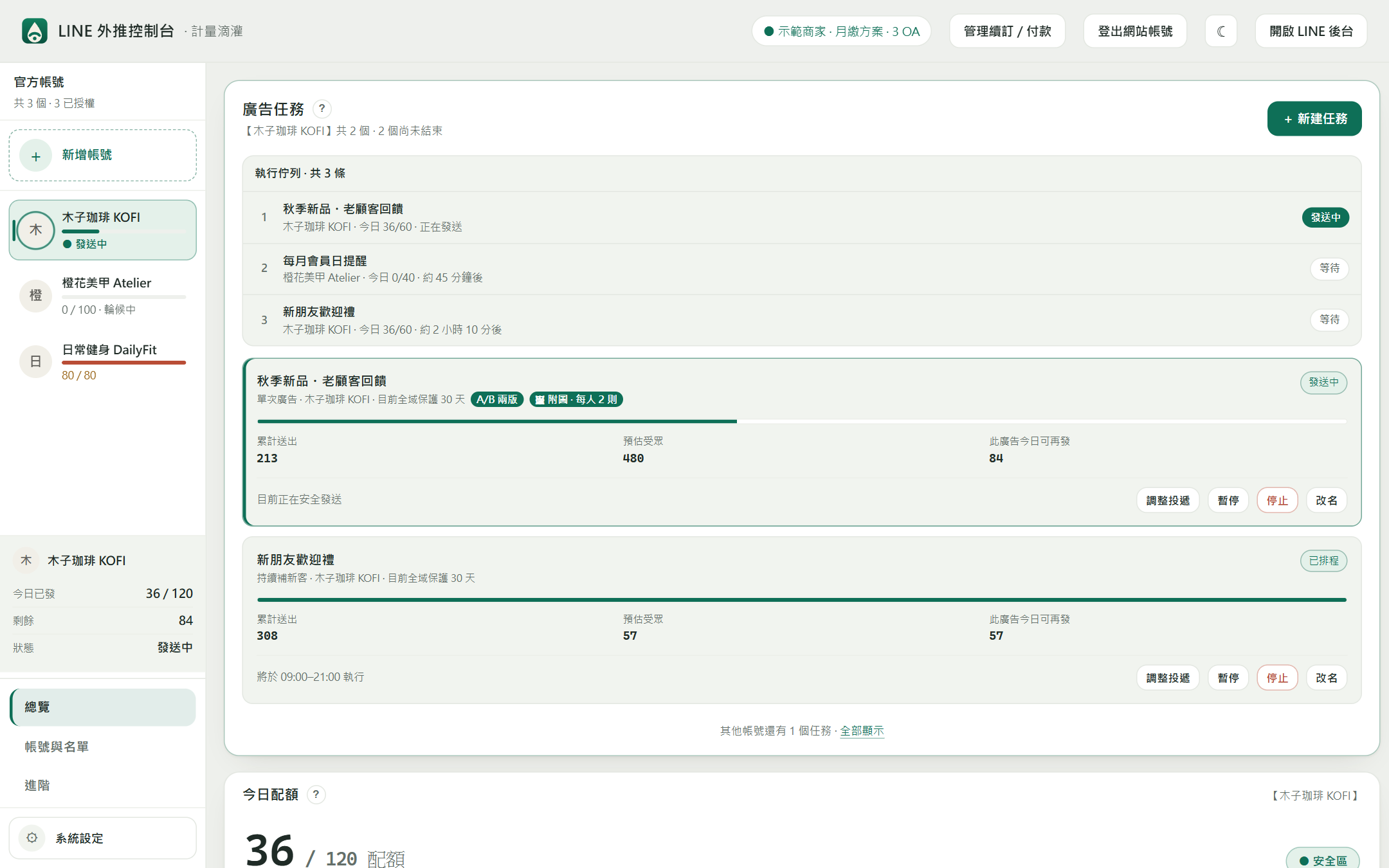Pause the 秋季新品・老顧客回饋 task
This screenshot has width=1389, height=868.
[x=1228, y=500]
